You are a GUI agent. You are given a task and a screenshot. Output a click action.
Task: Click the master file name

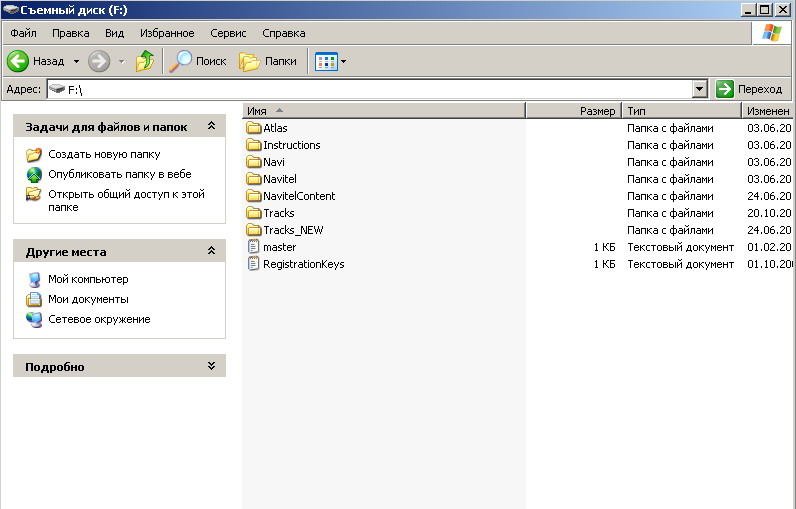(279, 247)
